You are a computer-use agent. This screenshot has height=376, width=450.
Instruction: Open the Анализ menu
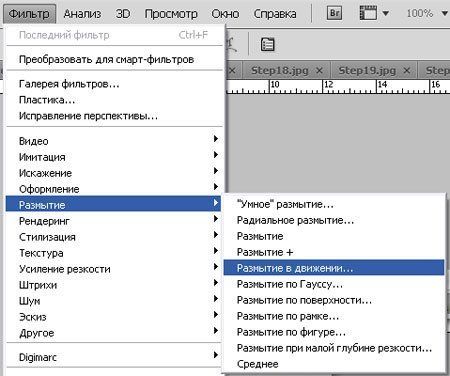pyautogui.click(x=82, y=14)
